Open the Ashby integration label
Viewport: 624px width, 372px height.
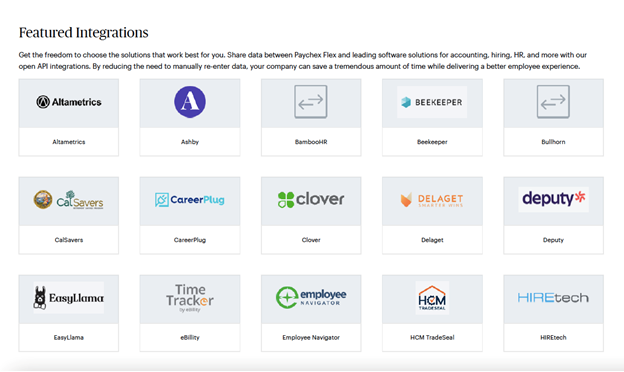point(190,142)
